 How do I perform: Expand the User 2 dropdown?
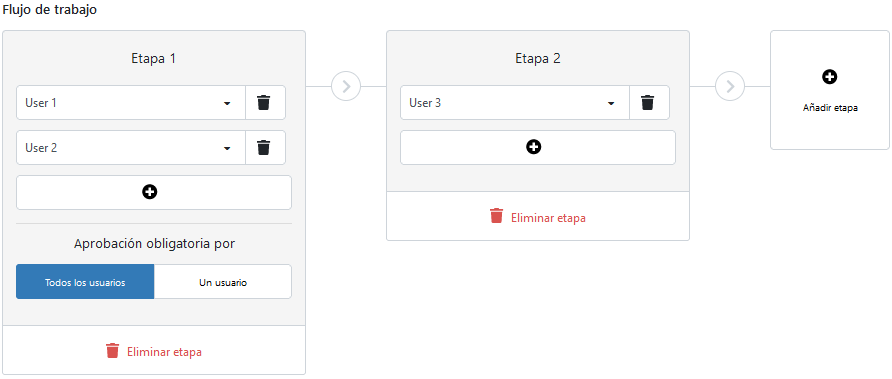click(131, 148)
